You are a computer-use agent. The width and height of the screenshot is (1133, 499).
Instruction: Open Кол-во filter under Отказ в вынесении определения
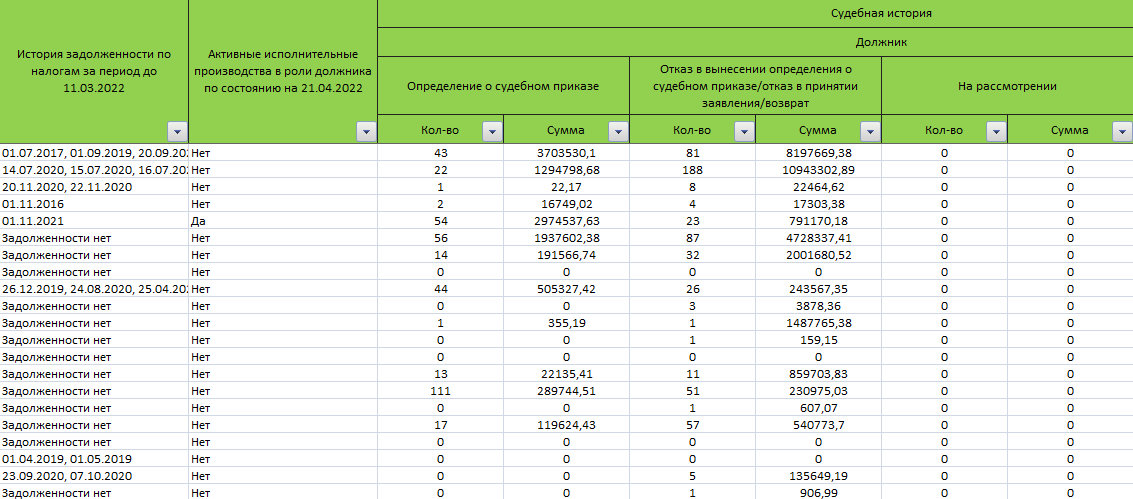click(x=744, y=131)
